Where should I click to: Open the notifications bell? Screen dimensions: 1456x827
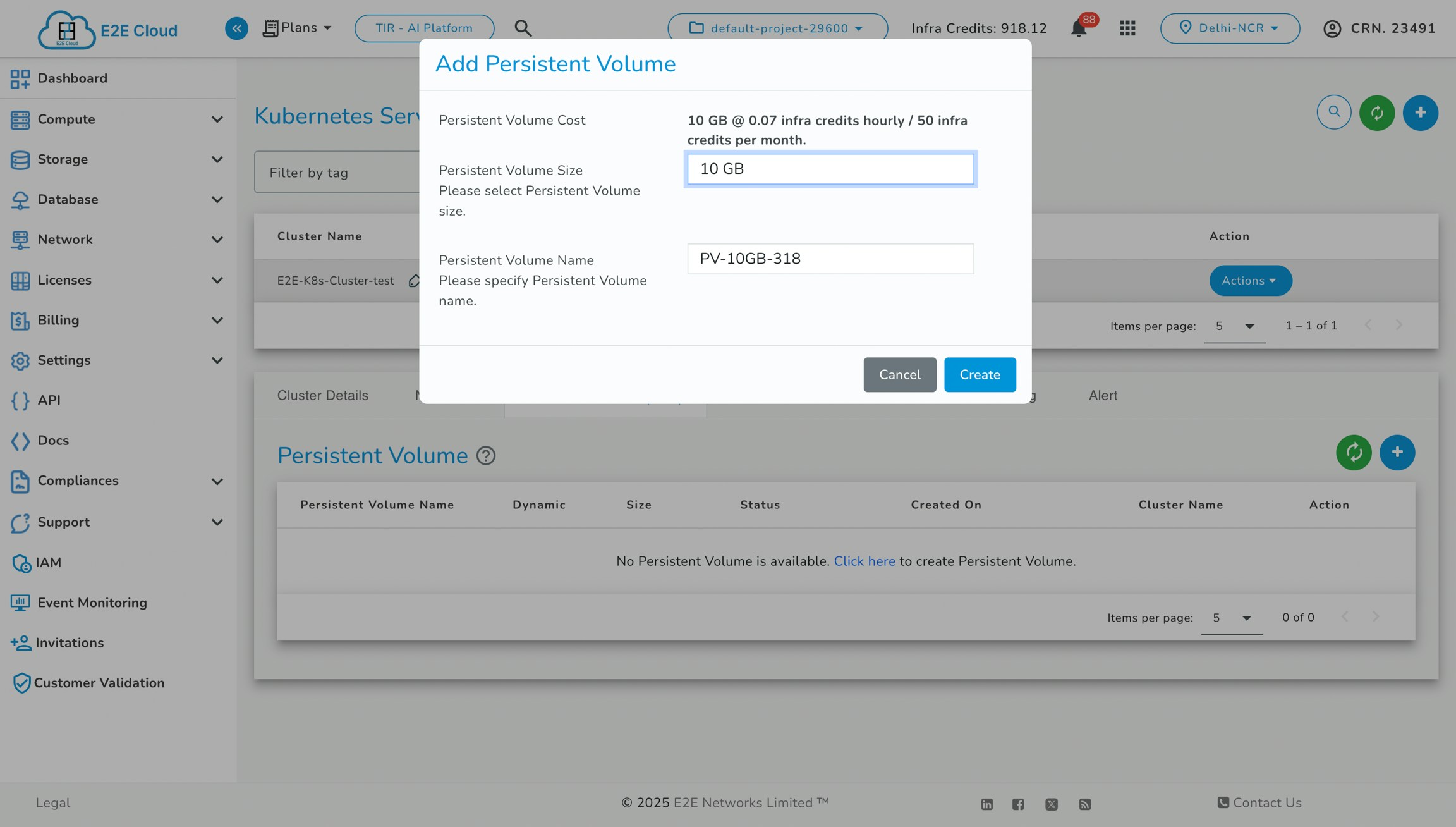point(1079,28)
